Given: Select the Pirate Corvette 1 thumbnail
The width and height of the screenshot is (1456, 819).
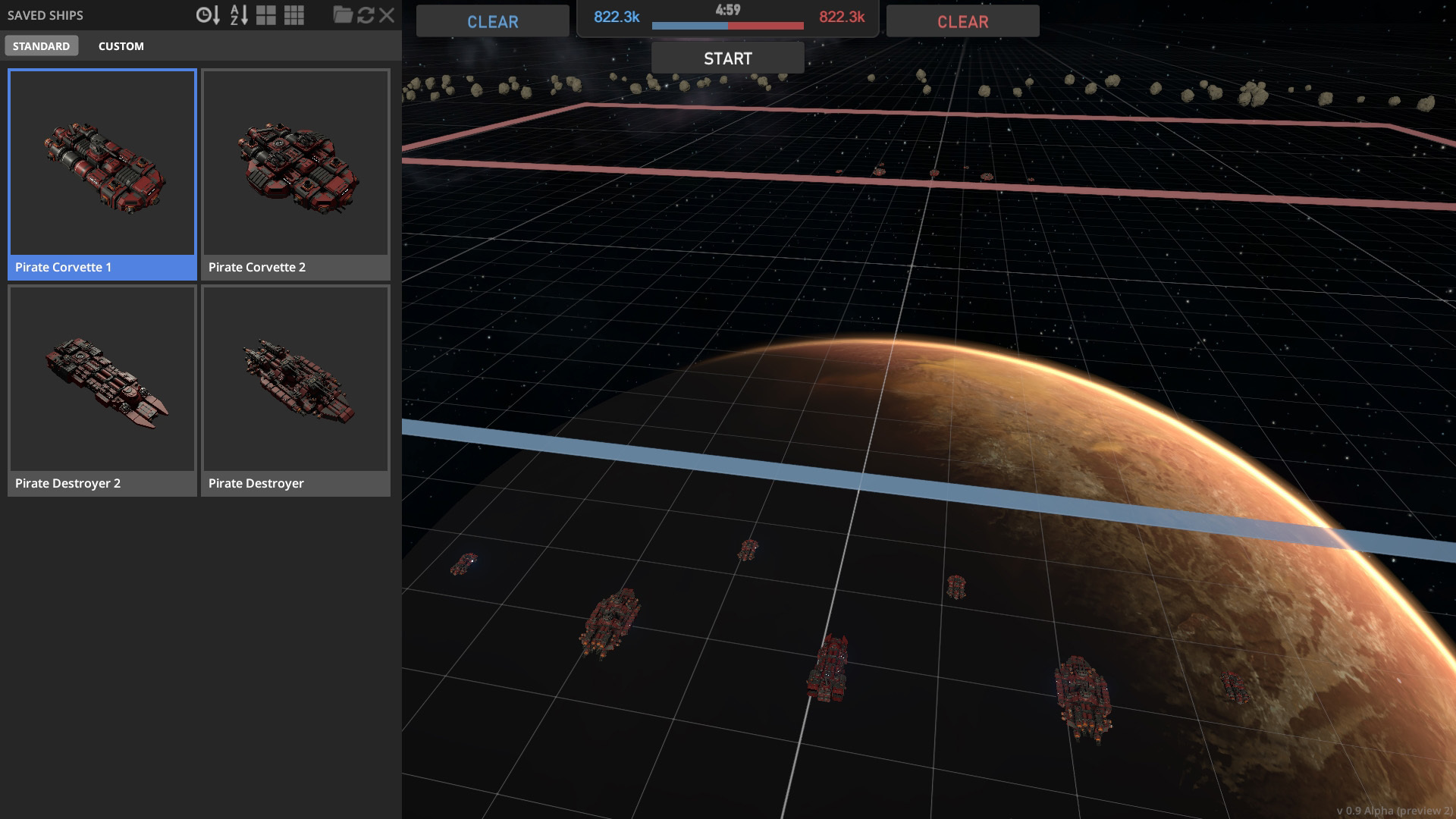Looking at the screenshot, I should tap(102, 174).
